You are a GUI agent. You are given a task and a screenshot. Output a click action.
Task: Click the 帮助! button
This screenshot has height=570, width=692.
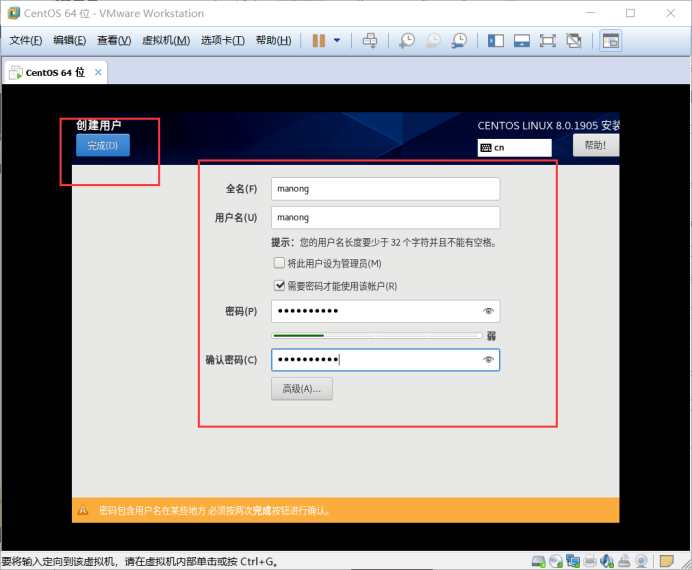tap(595, 145)
